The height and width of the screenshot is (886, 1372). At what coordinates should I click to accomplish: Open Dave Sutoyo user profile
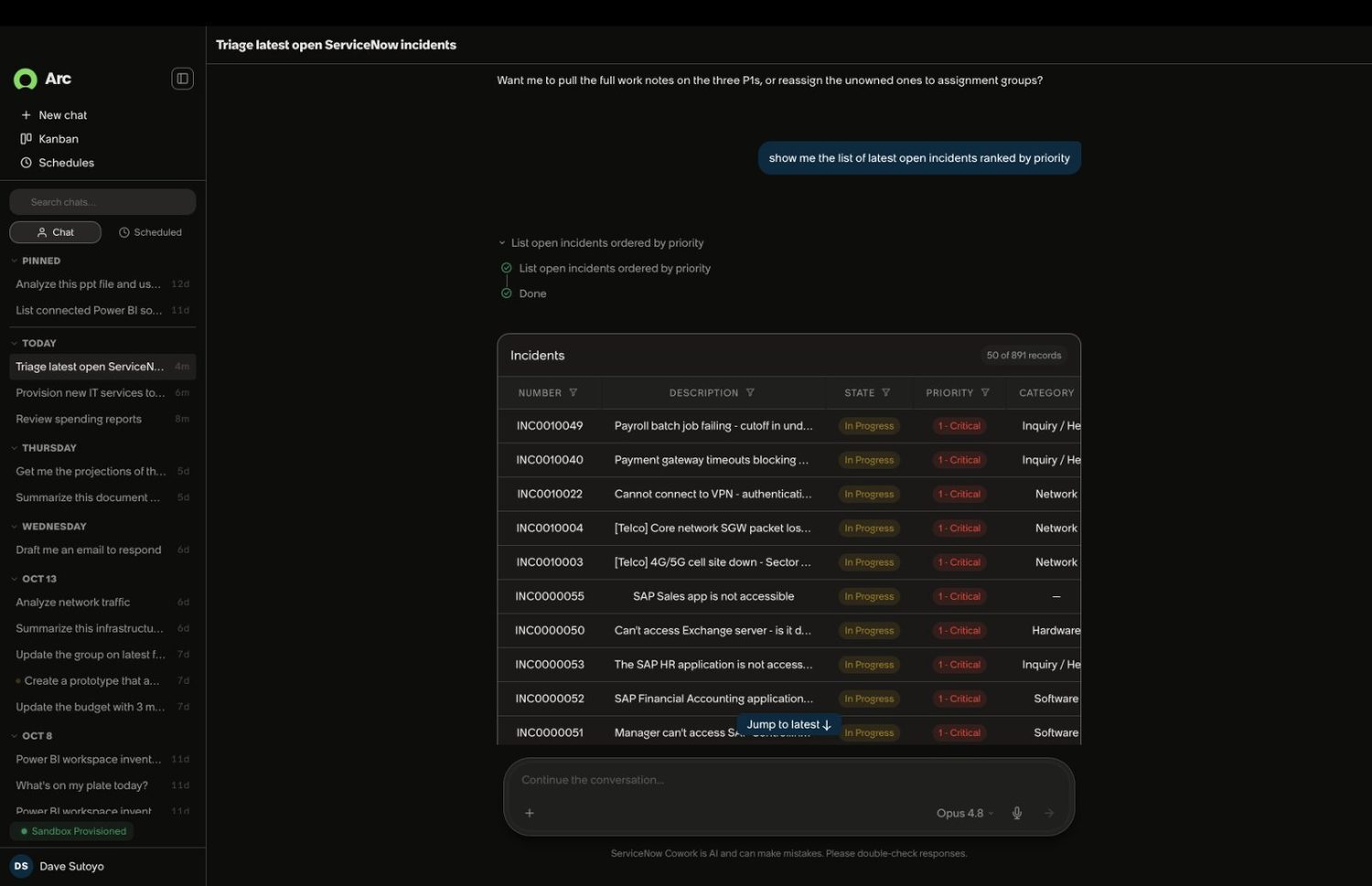[x=57, y=866]
